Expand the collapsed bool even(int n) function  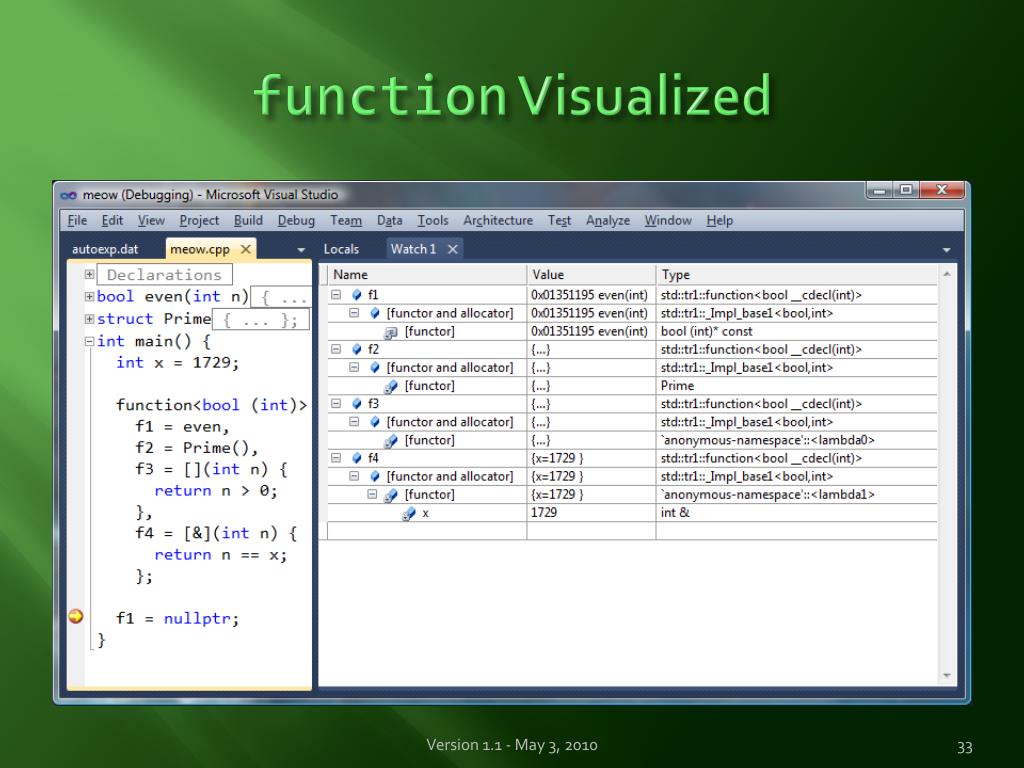[x=89, y=296]
